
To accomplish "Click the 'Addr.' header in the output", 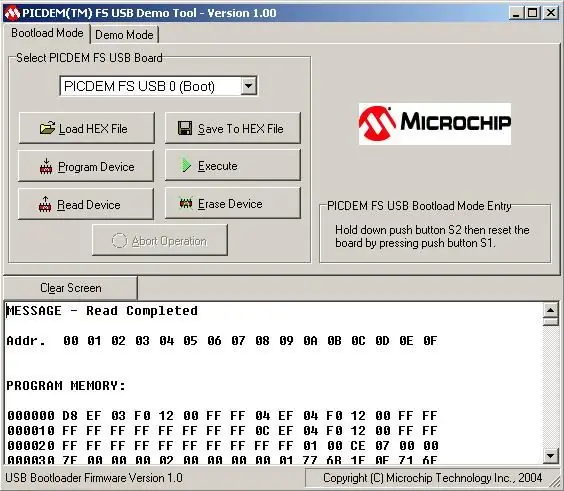I will point(26,341).
